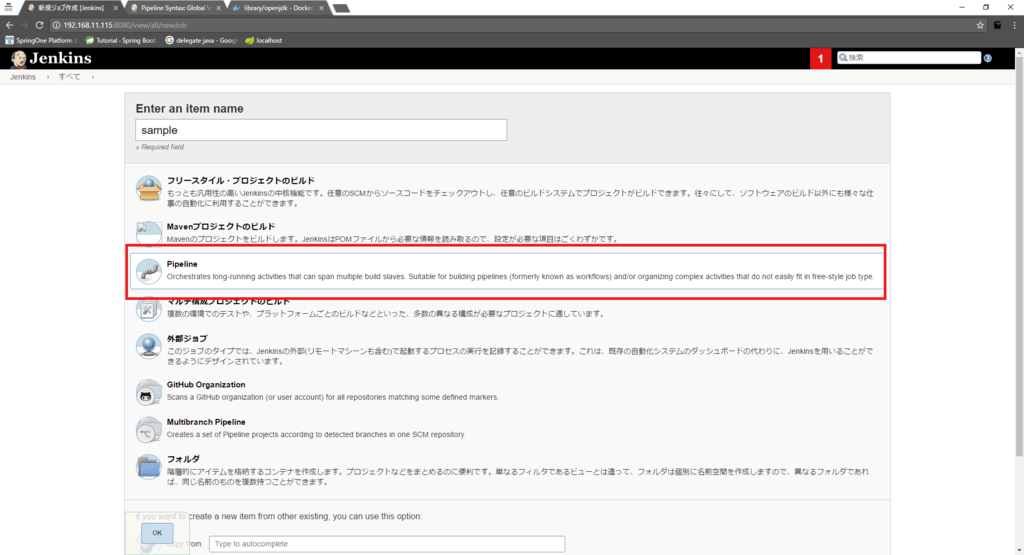Switch to Pipeline Syntax browser tab
The height and width of the screenshot is (555, 1024).
coord(173,7)
